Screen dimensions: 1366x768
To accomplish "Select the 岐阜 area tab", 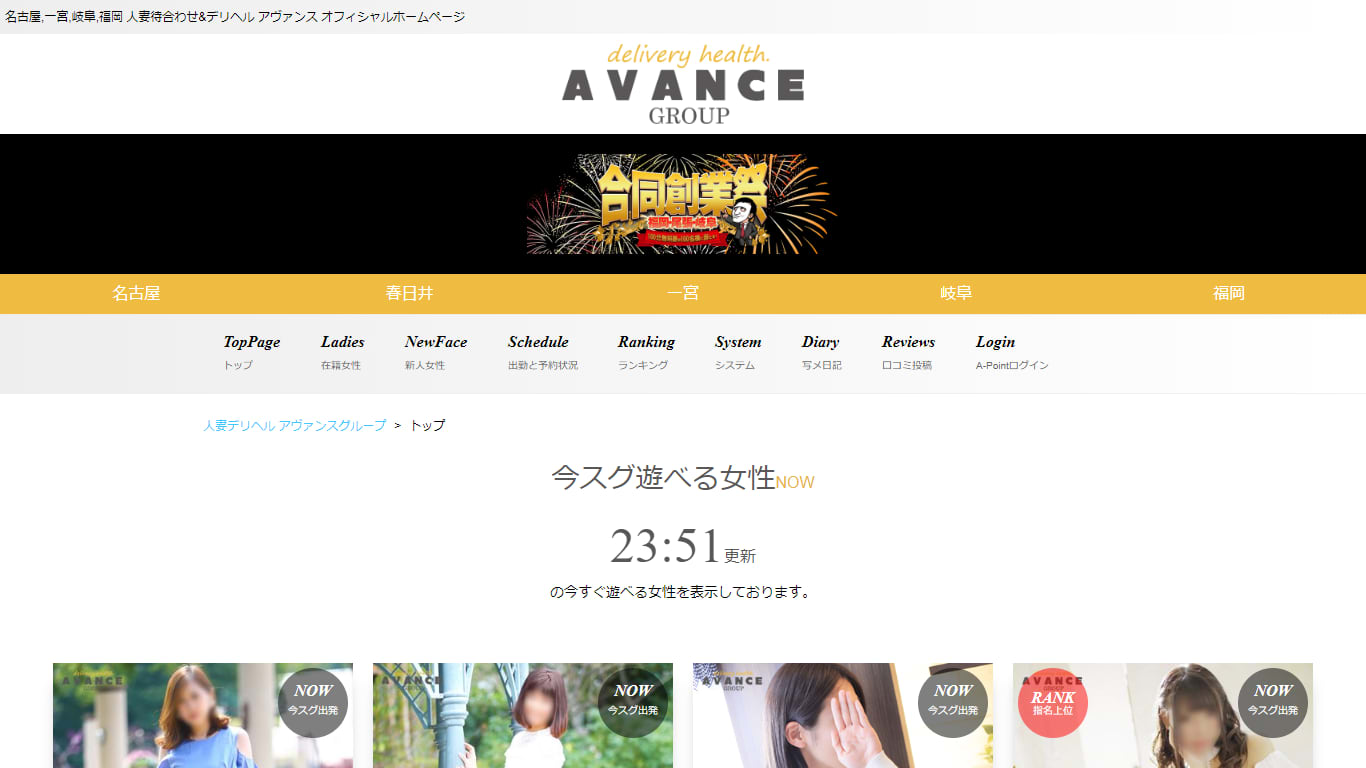I will 956,294.
